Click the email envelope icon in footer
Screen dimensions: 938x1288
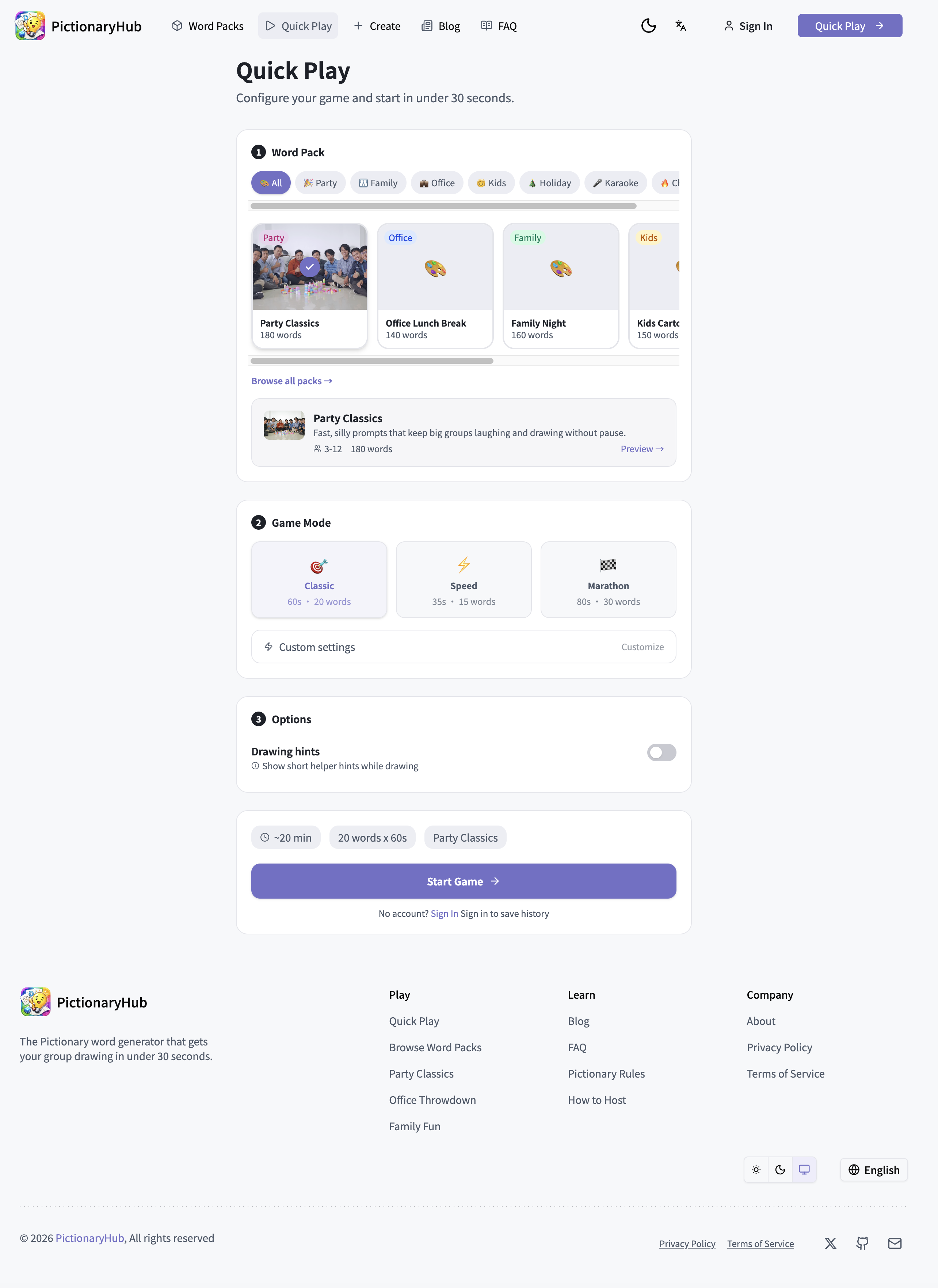(x=895, y=1243)
